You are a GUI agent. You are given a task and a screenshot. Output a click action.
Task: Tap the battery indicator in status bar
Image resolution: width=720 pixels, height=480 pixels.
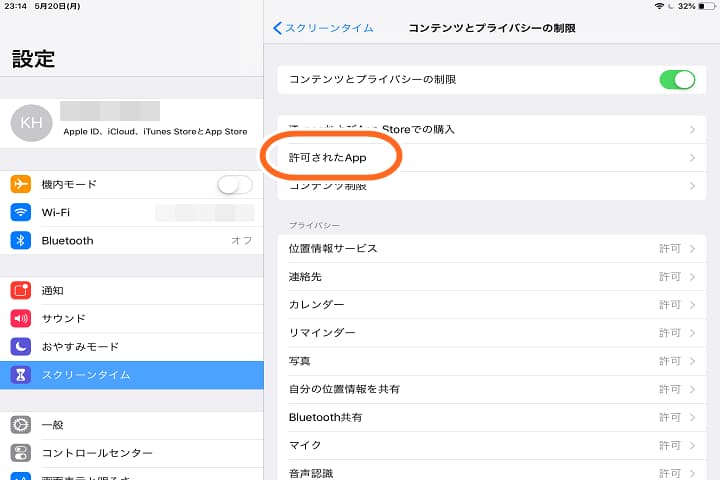(706, 6)
